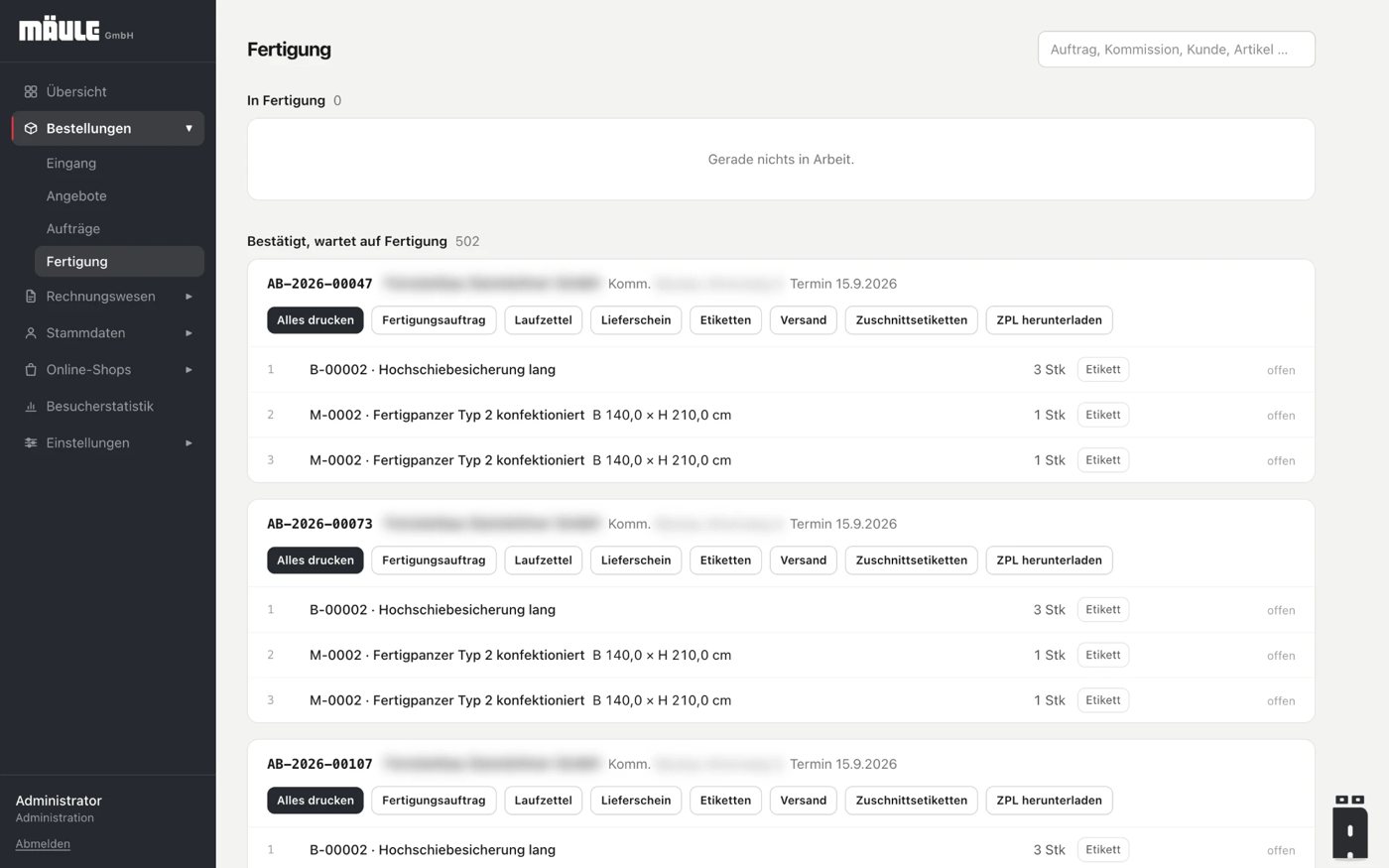This screenshot has height=868, width=1389.
Task: Click Zuschnittsetiketten for order AB-2026-00073
Action: pyautogui.click(x=912, y=560)
